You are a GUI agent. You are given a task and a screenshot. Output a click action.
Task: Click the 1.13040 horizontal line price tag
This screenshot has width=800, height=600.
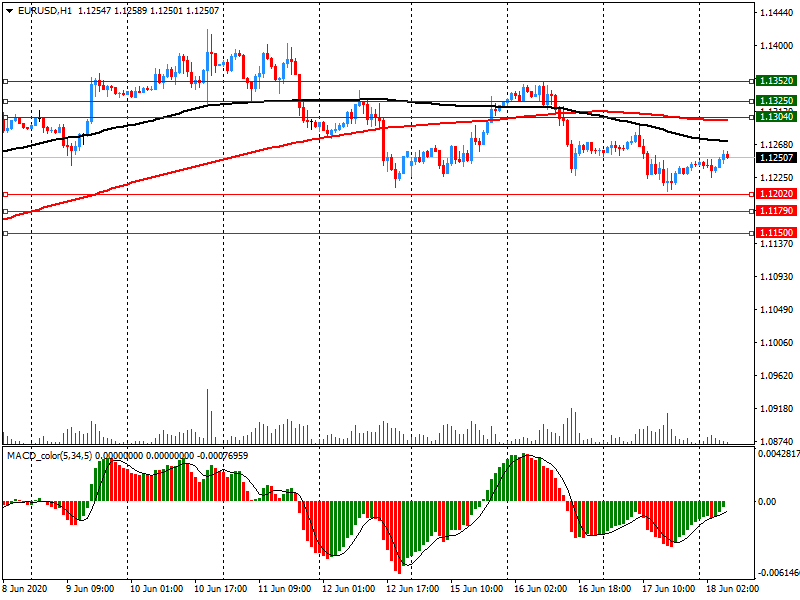point(775,117)
